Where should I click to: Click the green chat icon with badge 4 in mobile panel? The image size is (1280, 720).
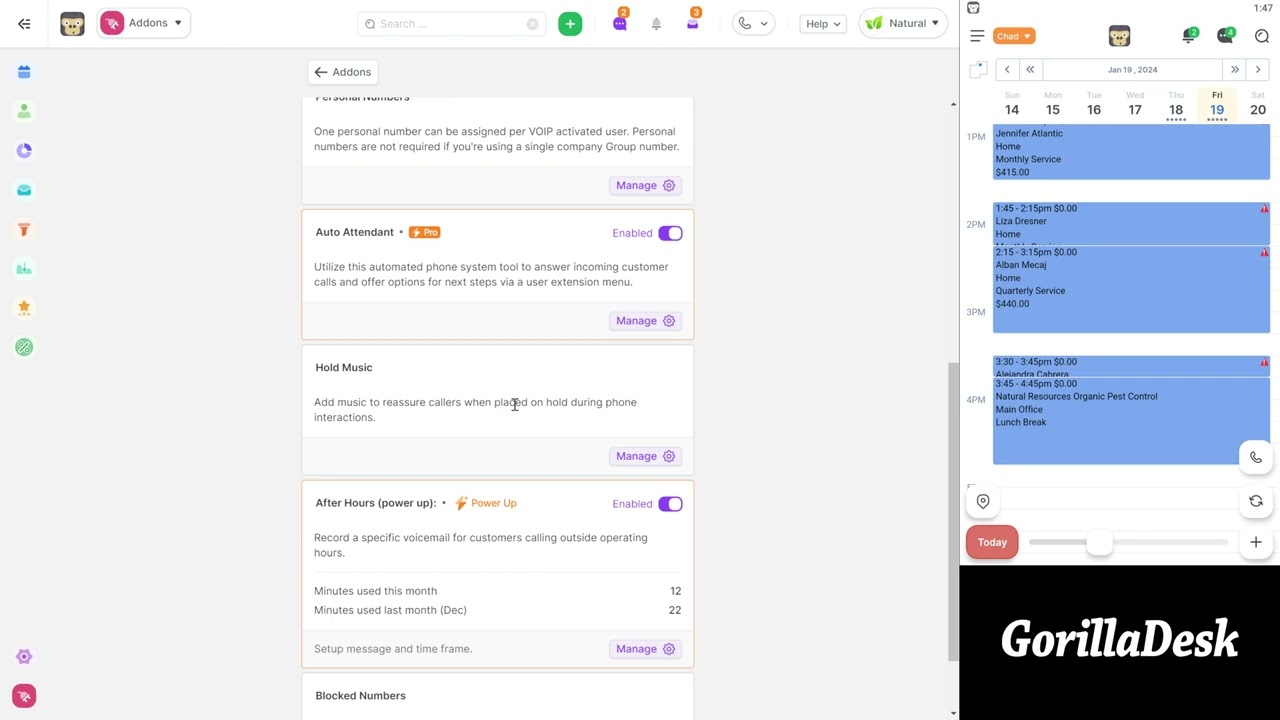pyautogui.click(x=1226, y=36)
